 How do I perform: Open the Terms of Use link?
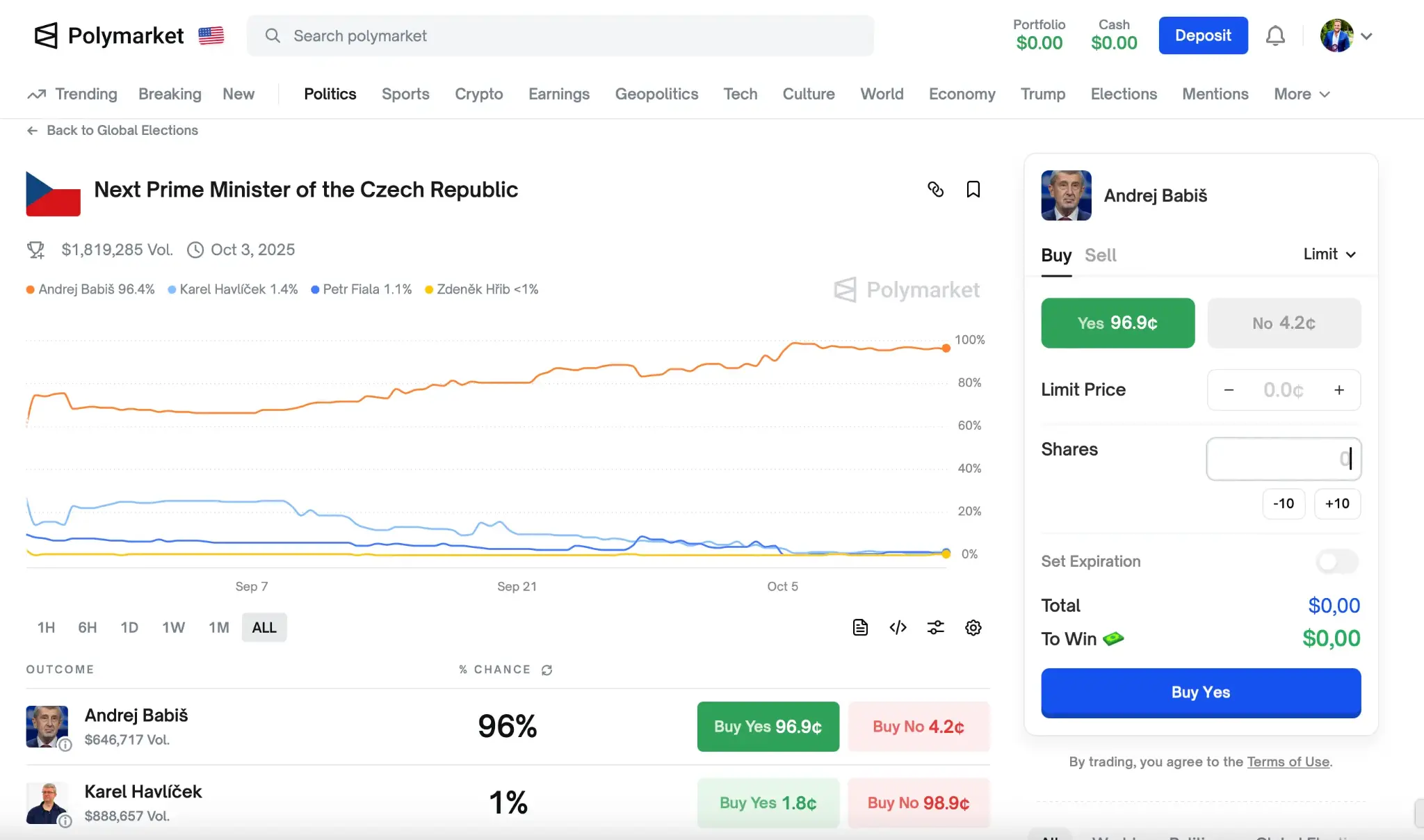(1288, 761)
